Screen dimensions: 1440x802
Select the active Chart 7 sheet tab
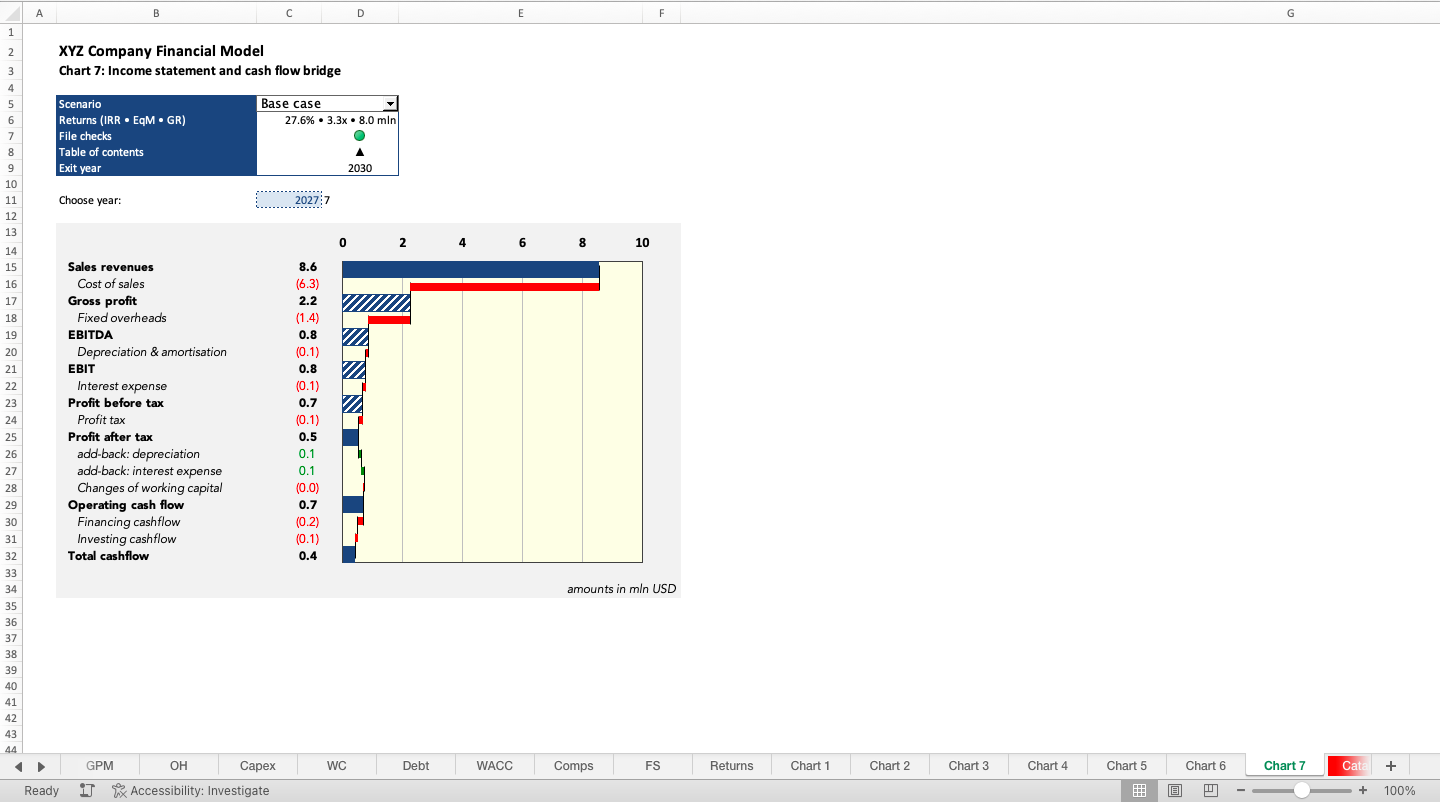pos(1285,766)
